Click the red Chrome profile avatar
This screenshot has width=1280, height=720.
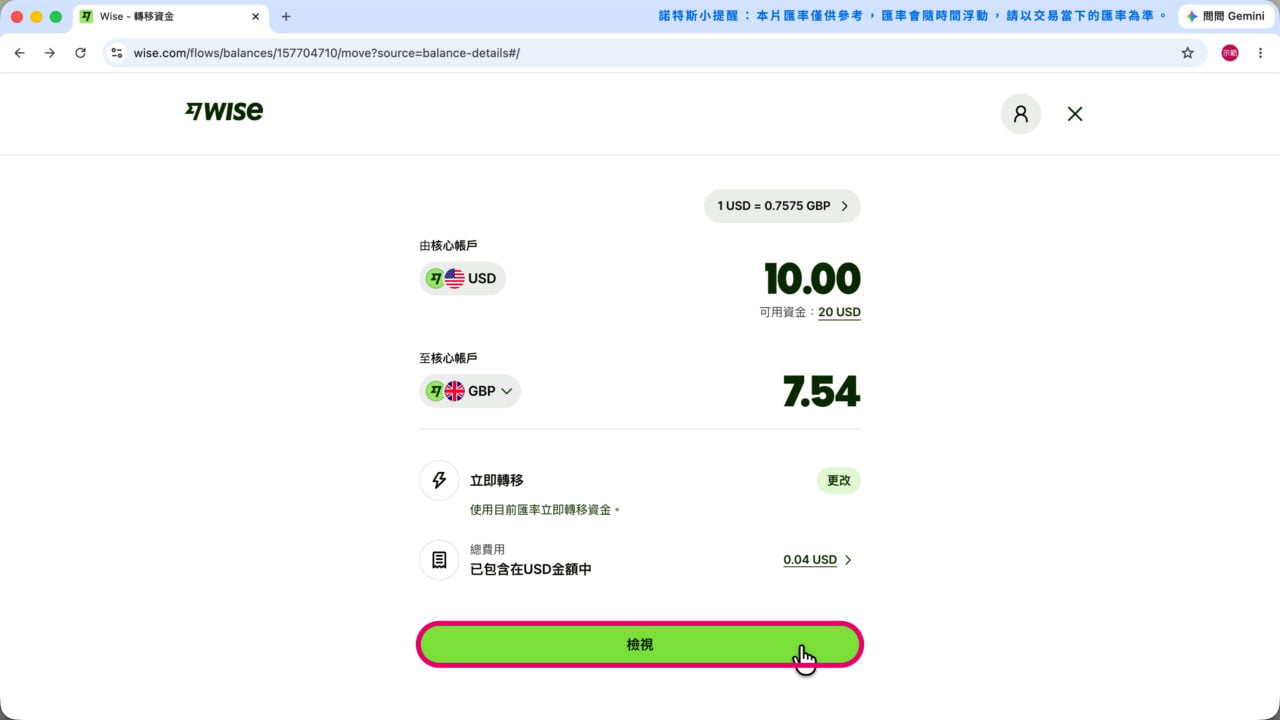(1230, 53)
